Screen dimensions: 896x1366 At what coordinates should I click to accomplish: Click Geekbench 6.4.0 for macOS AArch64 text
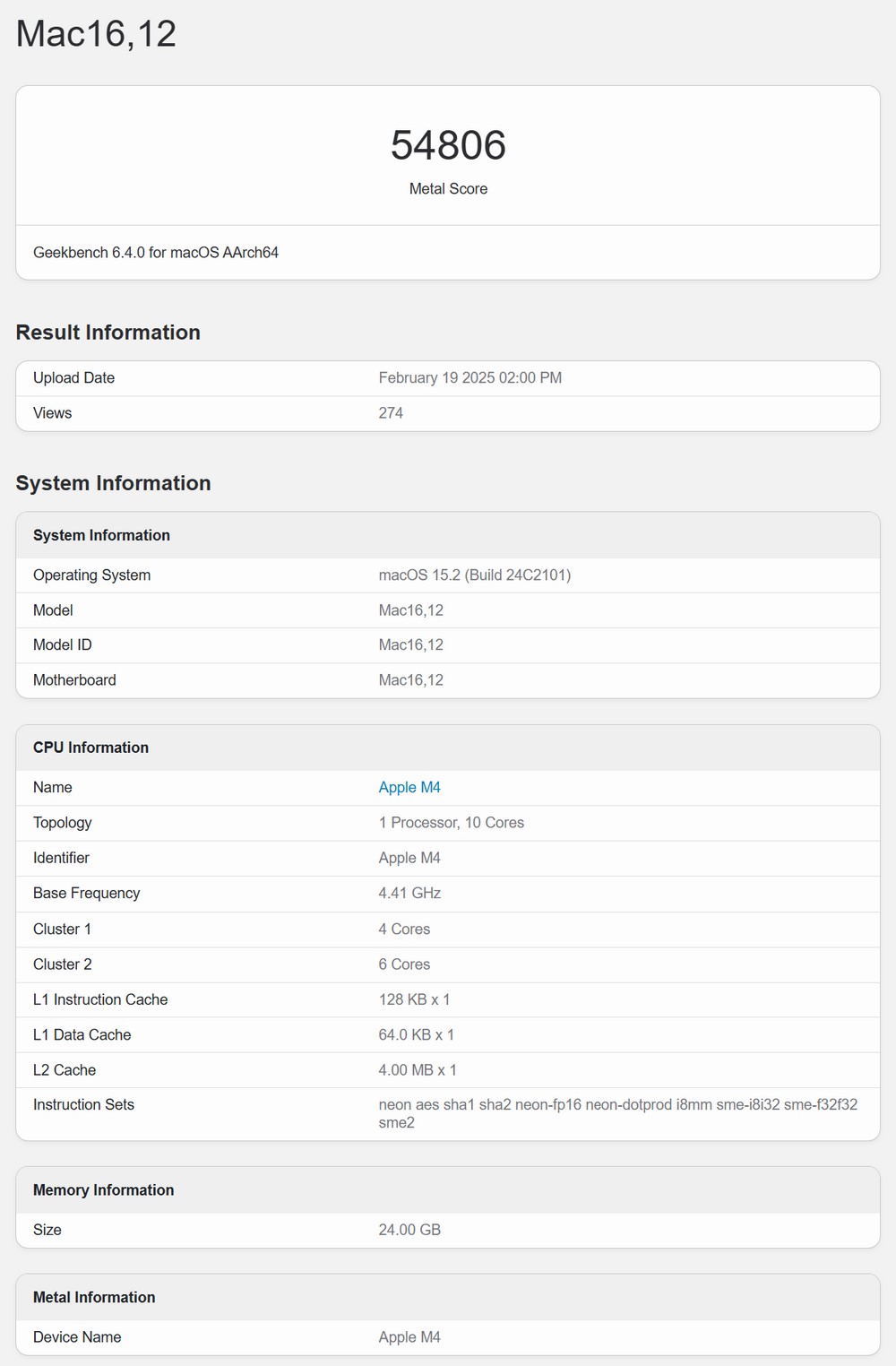tap(156, 253)
